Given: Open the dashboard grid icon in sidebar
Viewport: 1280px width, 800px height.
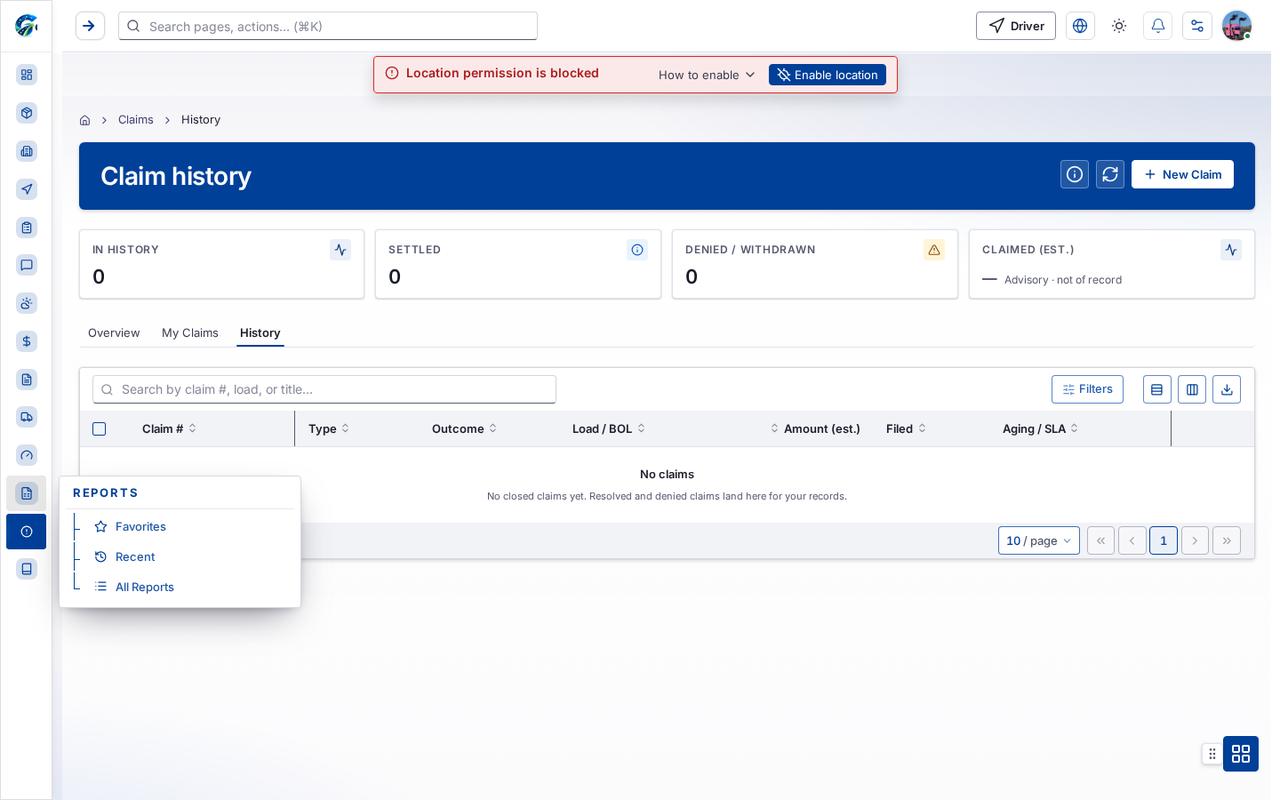Looking at the screenshot, I should pos(27,75).
